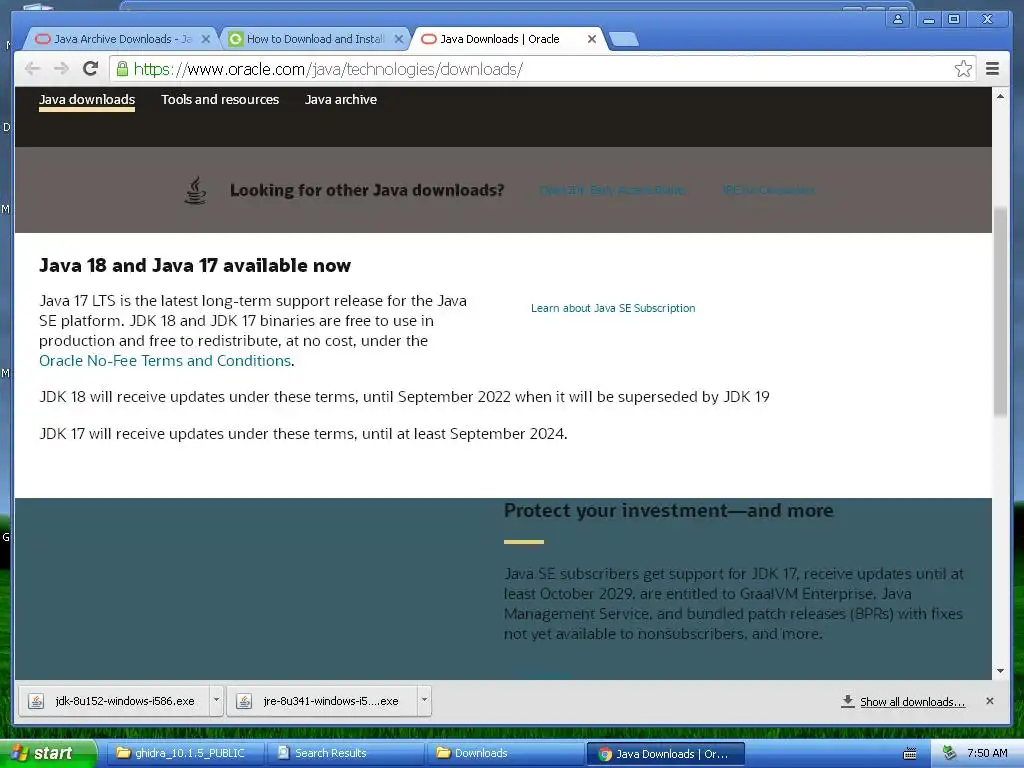Click the address bar URL field

coord(541,69)
